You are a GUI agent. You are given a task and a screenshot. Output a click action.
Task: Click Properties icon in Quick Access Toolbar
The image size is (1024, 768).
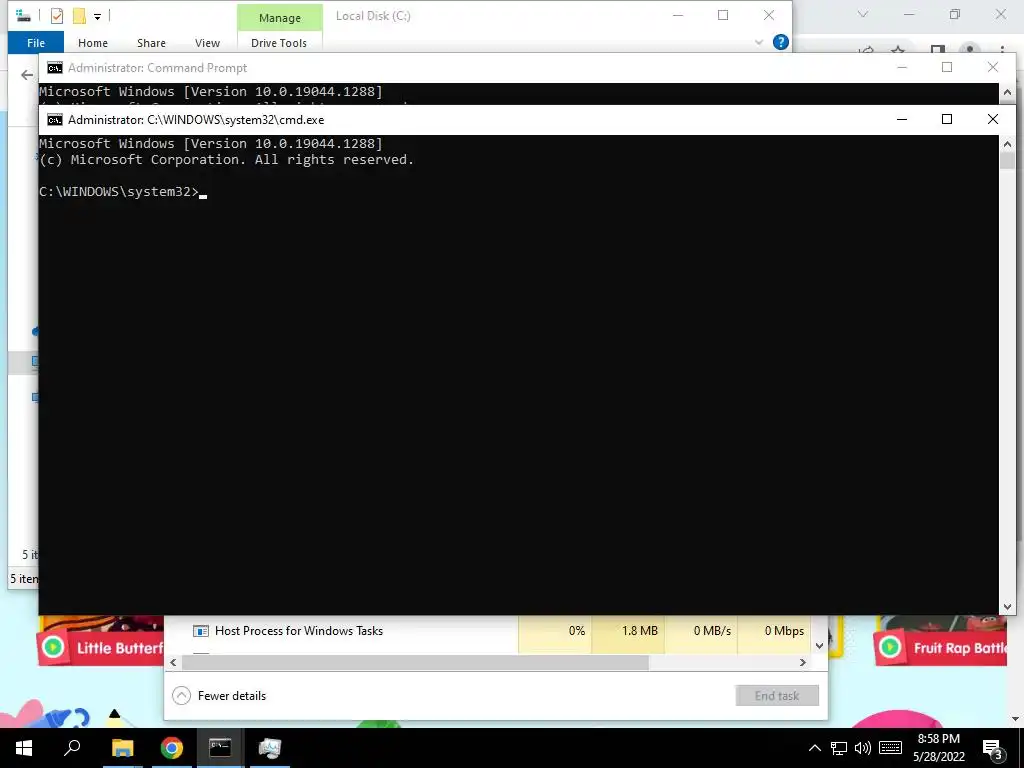tap(57, 16)
